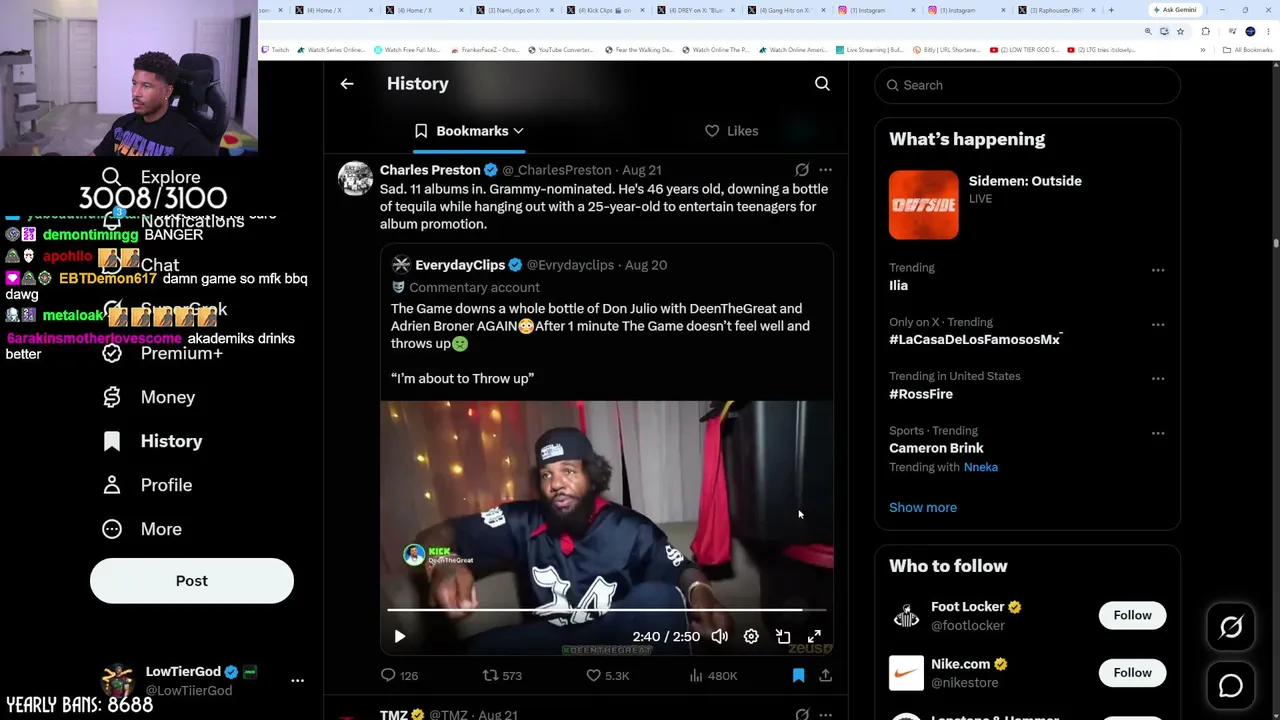Open EverydayClips quoted profile name
This screenshot has height=720, width=1280.
coord(460,265)
